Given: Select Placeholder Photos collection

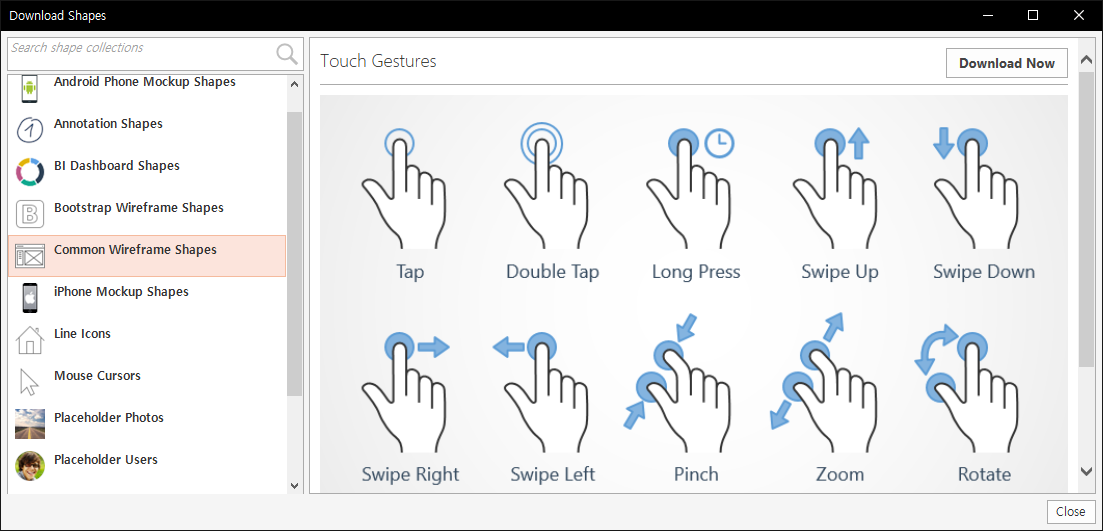Looking at the screenshot, I should tap(147, 423).
